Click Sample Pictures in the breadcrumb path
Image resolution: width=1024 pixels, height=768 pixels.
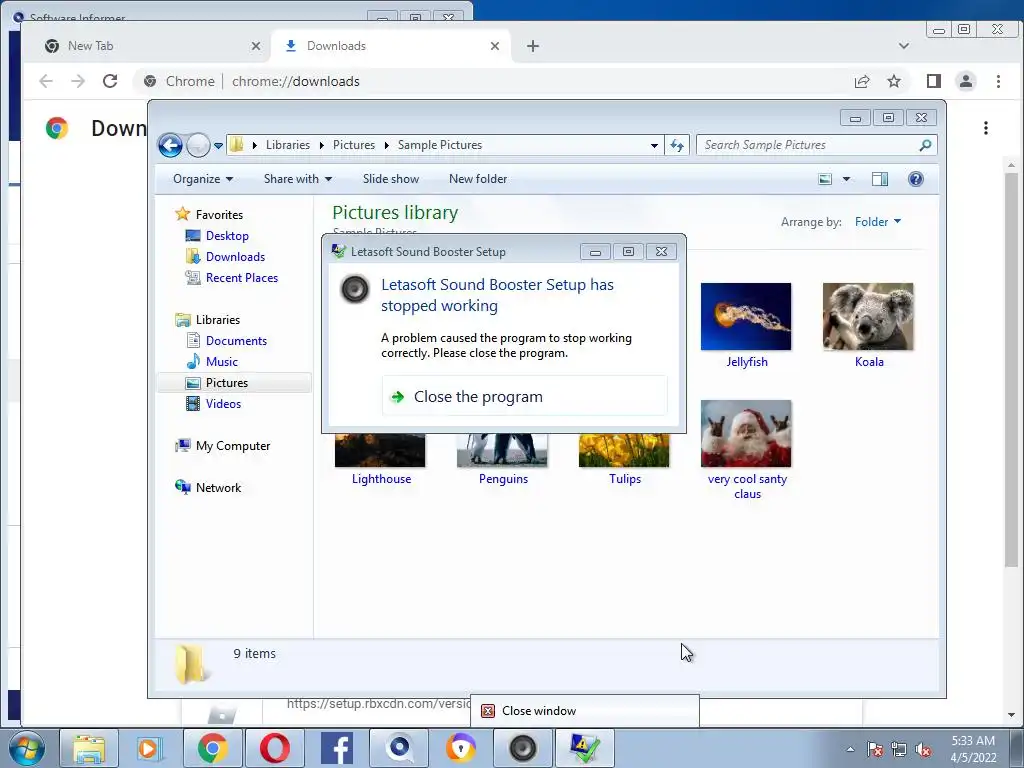tap(440, 145)
